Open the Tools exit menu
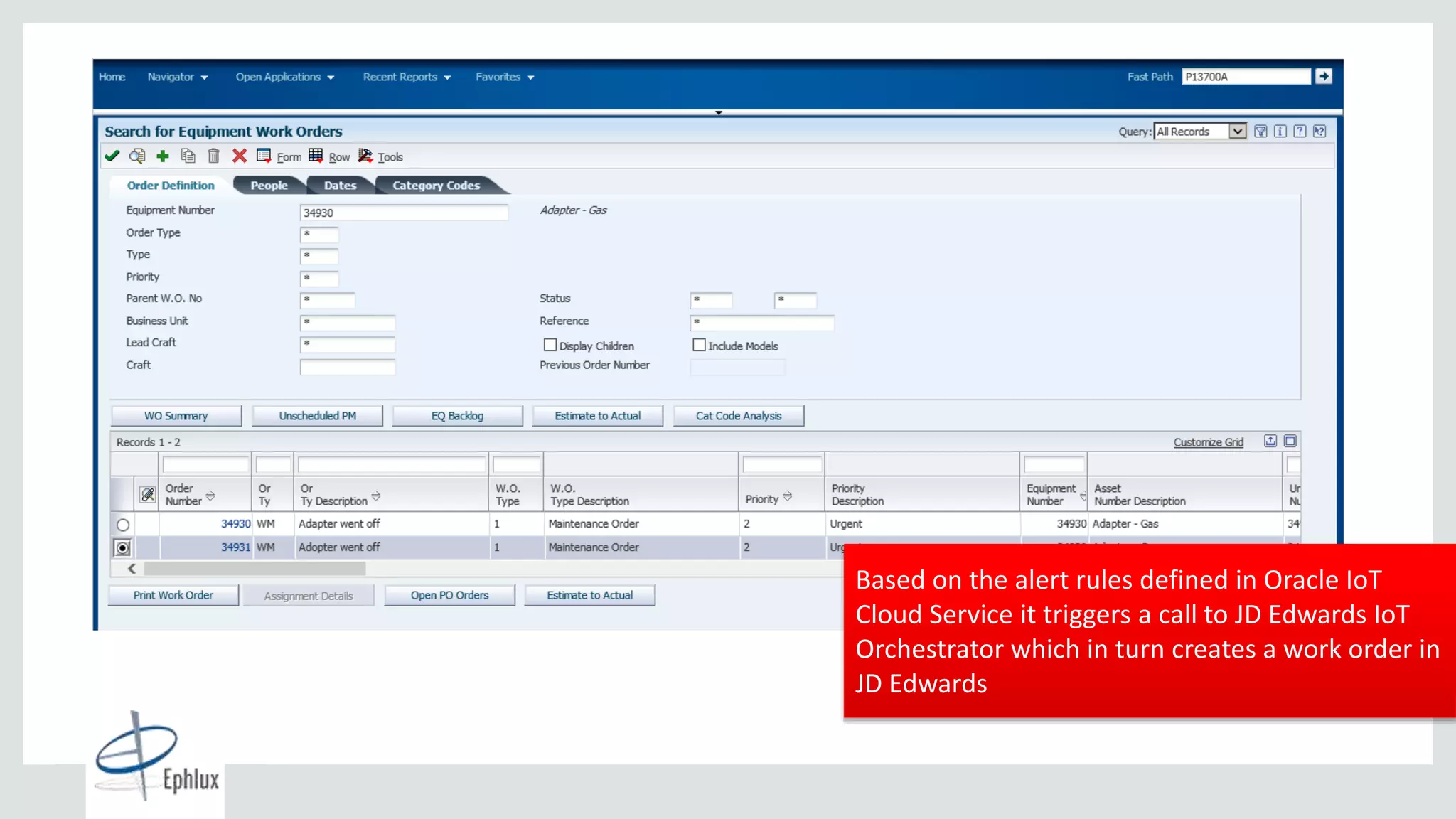This screenshot has width=1456, height=819. coord(380,156)
